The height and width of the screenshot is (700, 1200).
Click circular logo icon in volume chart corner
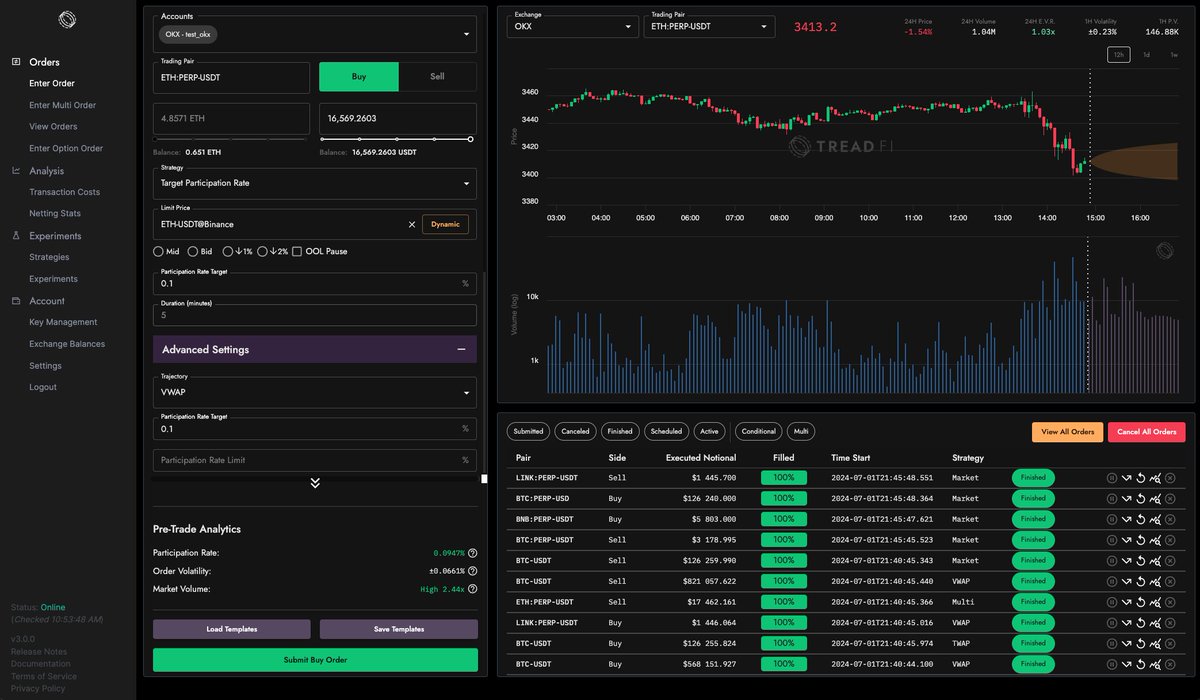point(1164,250)
